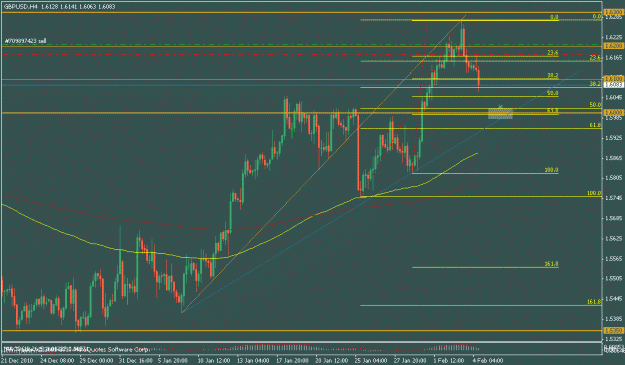The image size is (625, 365).
Task: Click the 1.5325 price scale label
Action: coord(613,339)
